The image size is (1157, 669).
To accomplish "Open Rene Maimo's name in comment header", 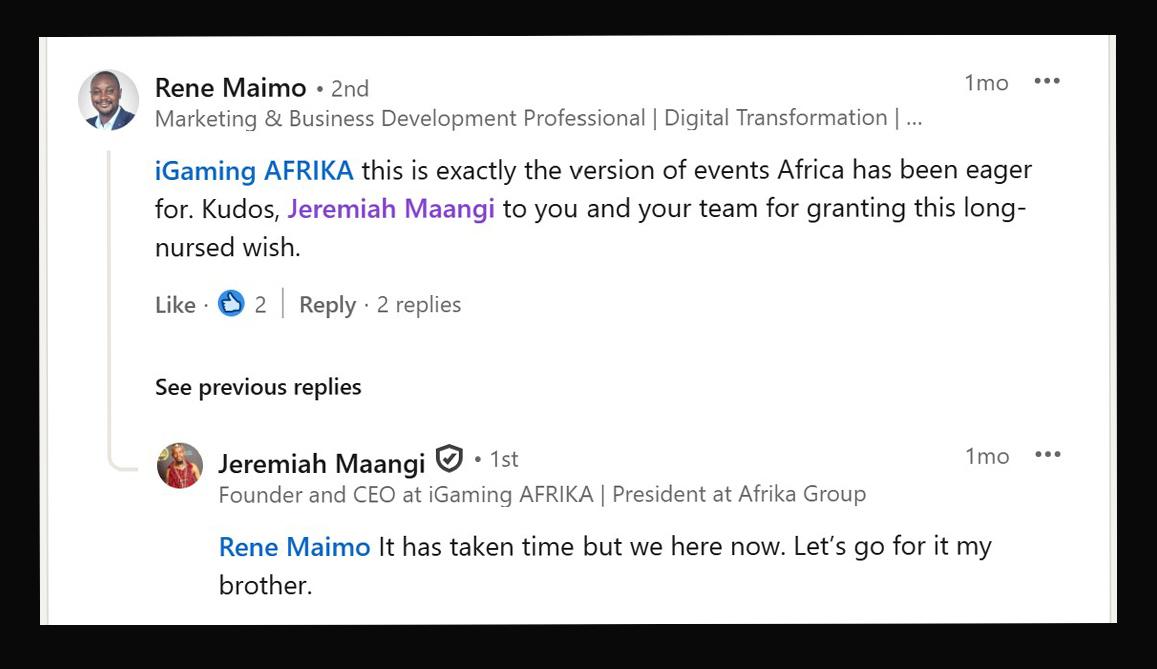I will click(x=230, y=88).
